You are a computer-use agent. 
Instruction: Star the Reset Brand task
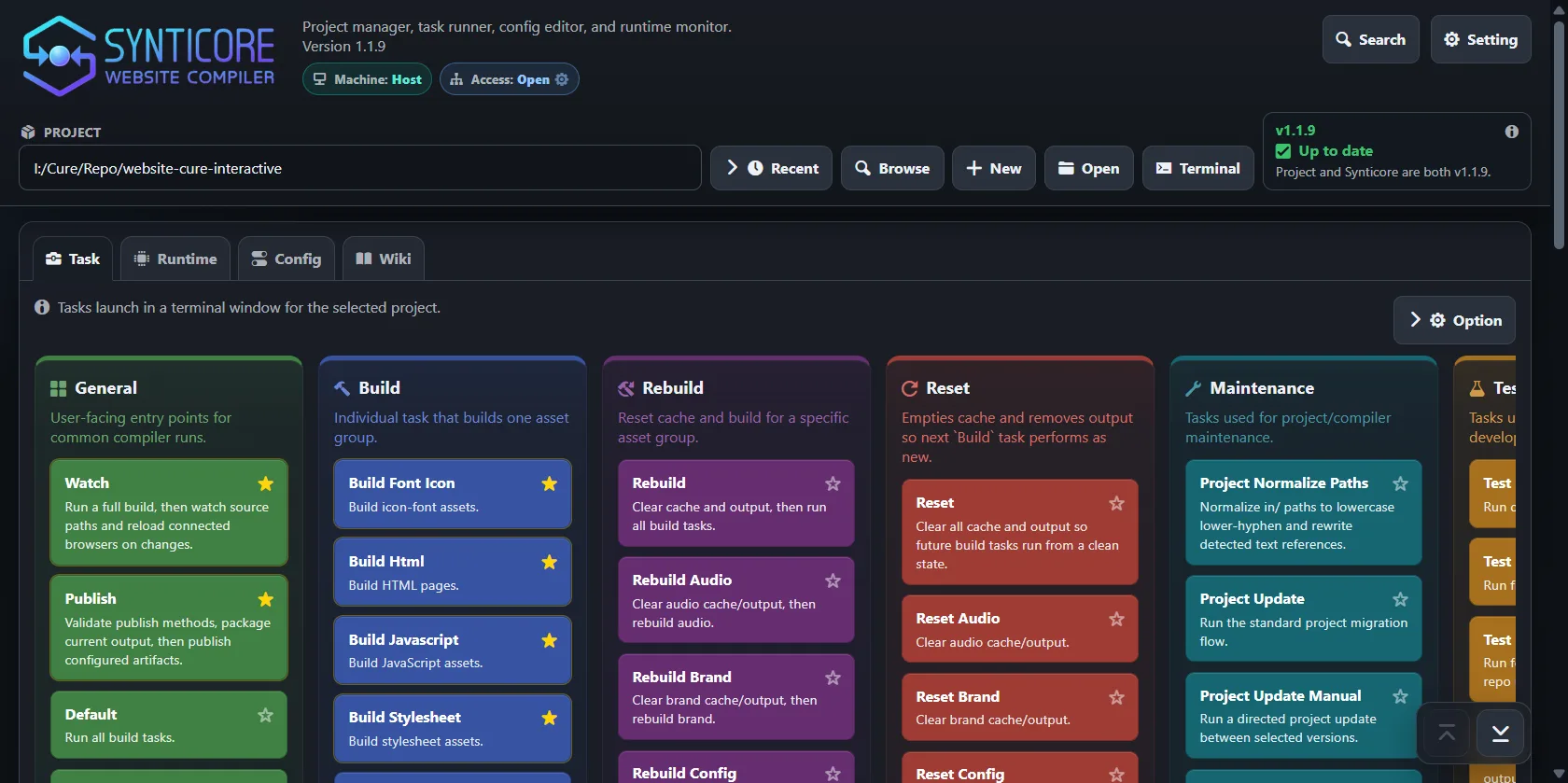pos(1116,697)
